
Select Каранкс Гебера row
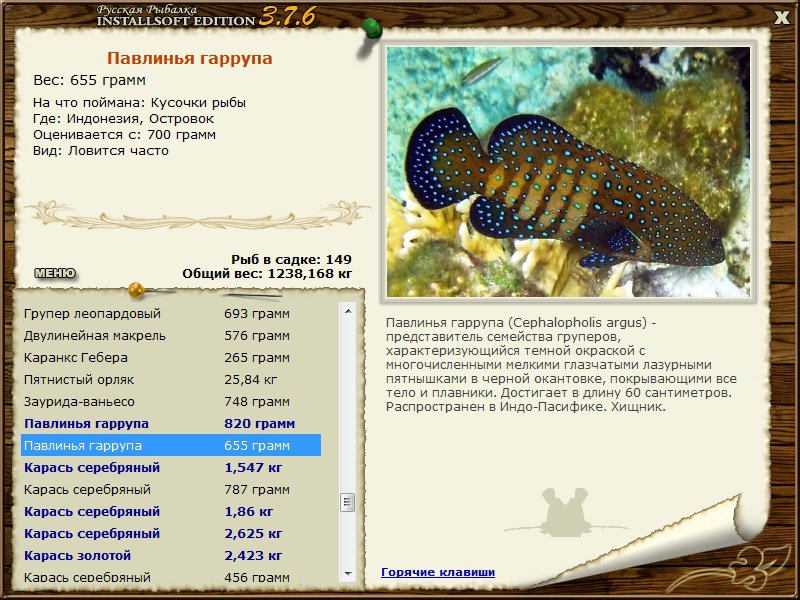coord(171,357)
